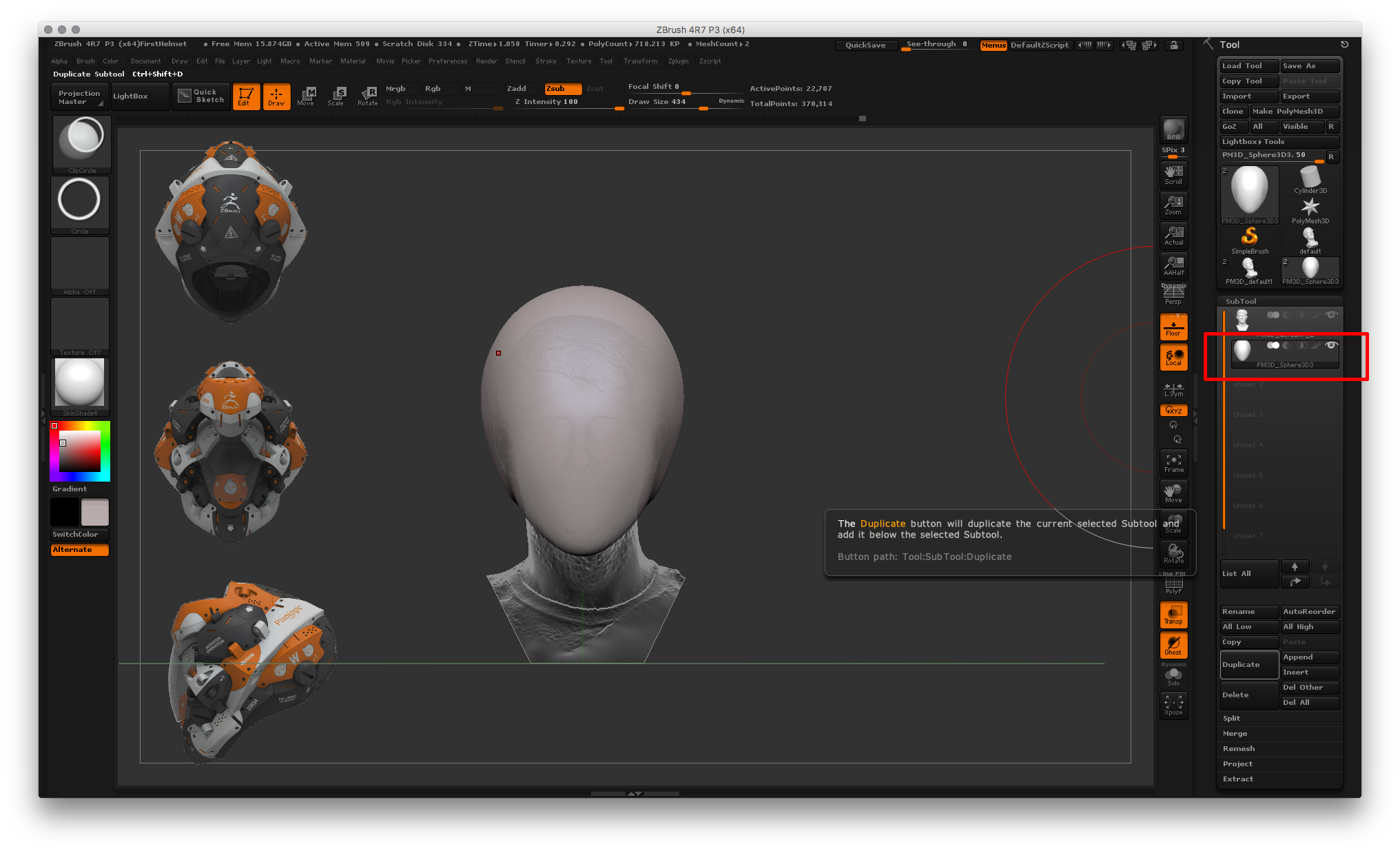Activate the Edit mode button
This screenshot has width=1400, height=853.
point(246,96)
